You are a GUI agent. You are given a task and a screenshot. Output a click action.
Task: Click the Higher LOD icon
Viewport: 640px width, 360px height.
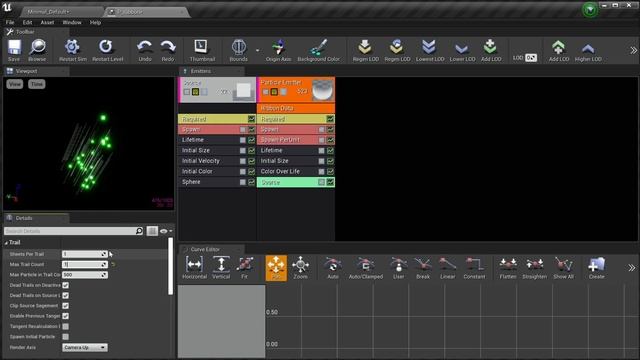[x=588, y=50]
